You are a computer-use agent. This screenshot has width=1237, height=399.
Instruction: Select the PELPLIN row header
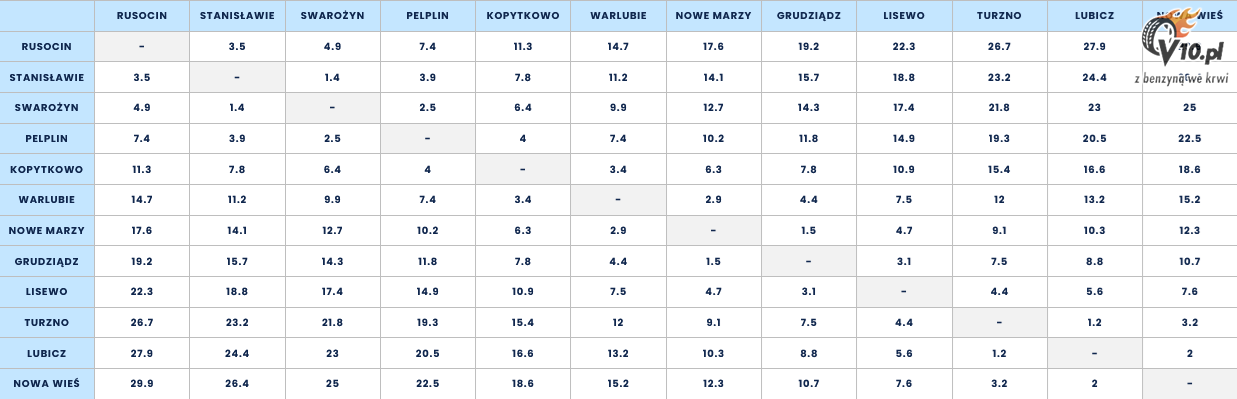pos(47,139)
